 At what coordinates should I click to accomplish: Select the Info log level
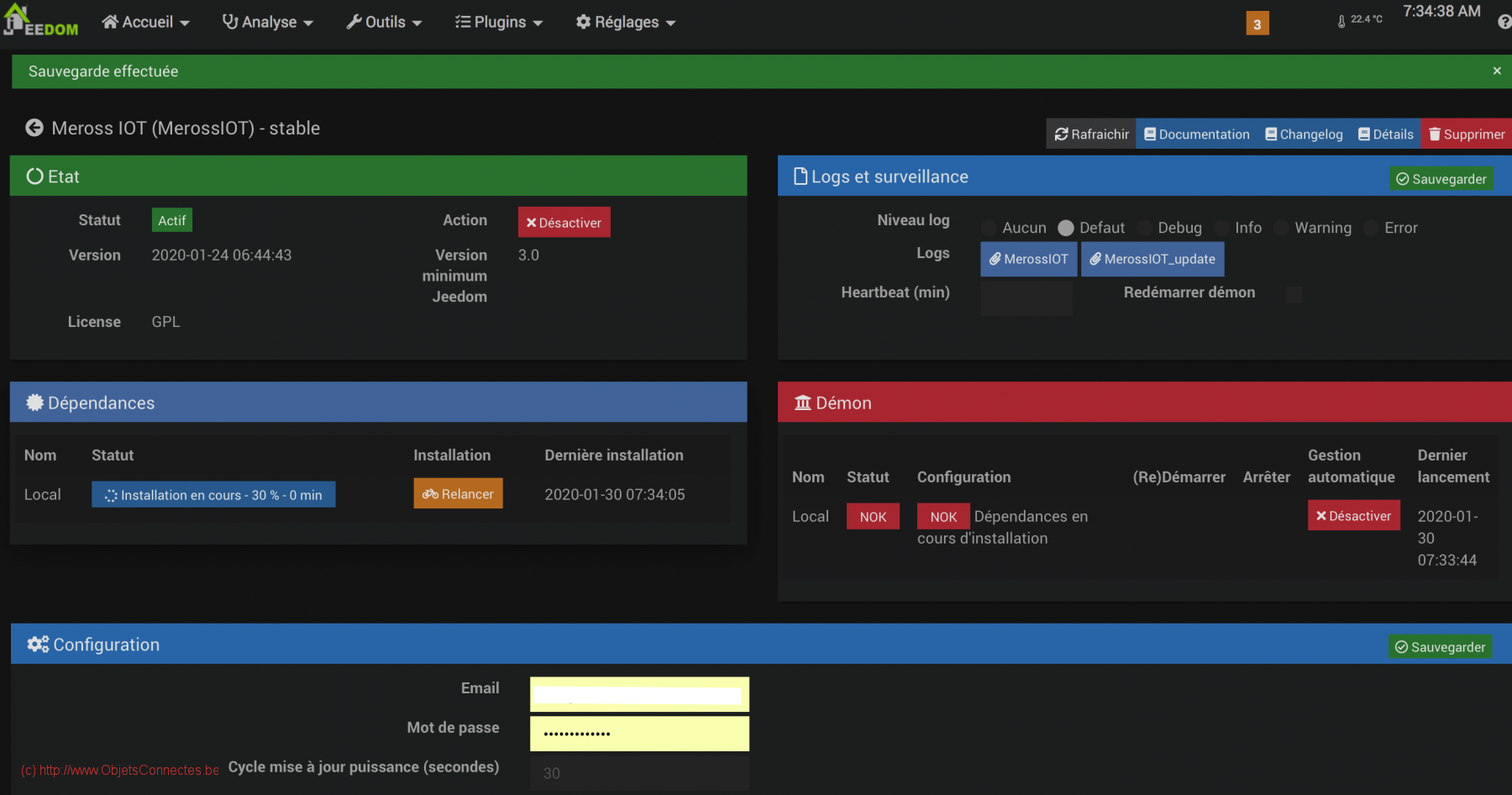point(1221,228)
